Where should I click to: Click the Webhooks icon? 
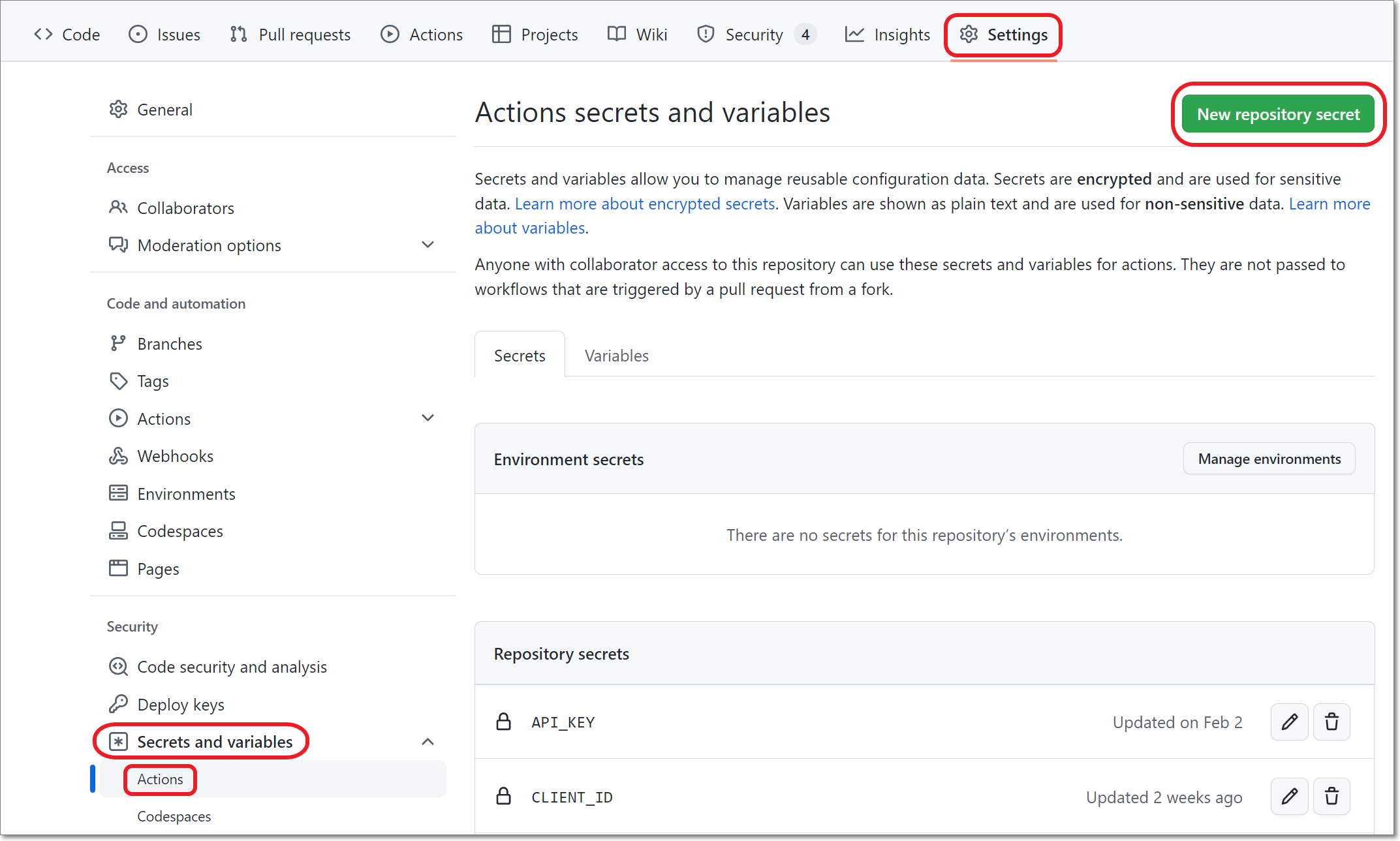(x=118, y=456)
